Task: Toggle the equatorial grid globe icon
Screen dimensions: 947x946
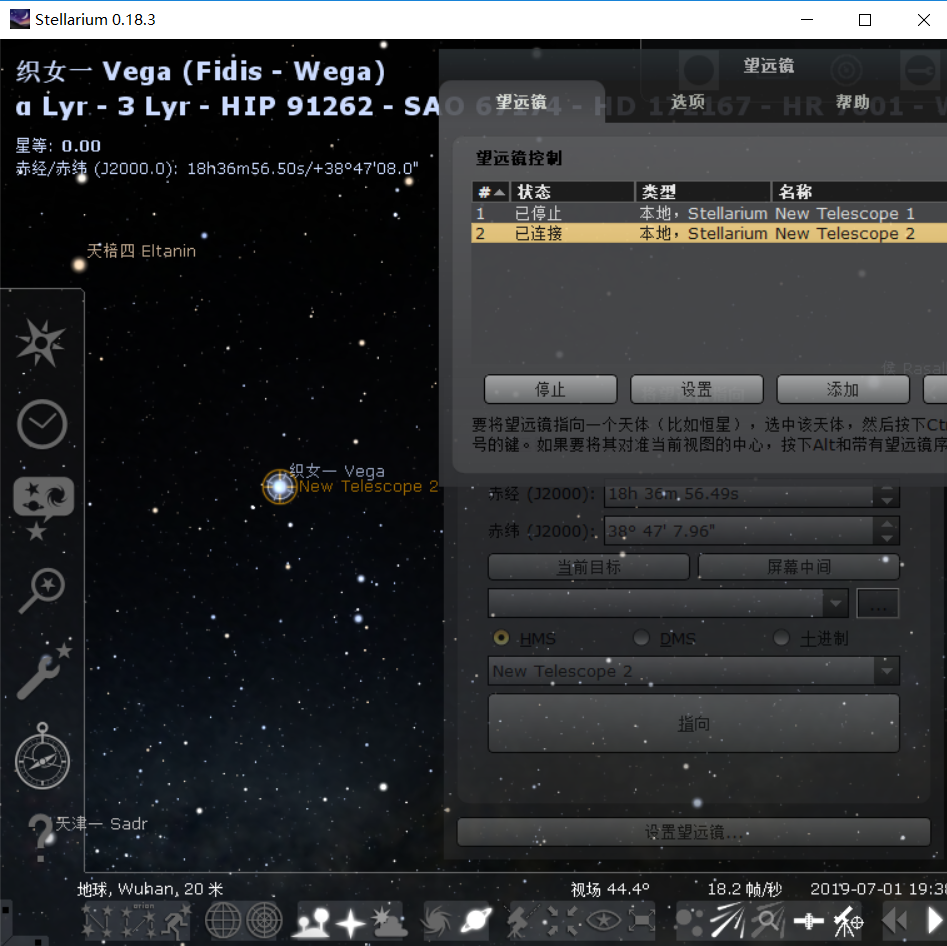Action: tap(223, 921)
